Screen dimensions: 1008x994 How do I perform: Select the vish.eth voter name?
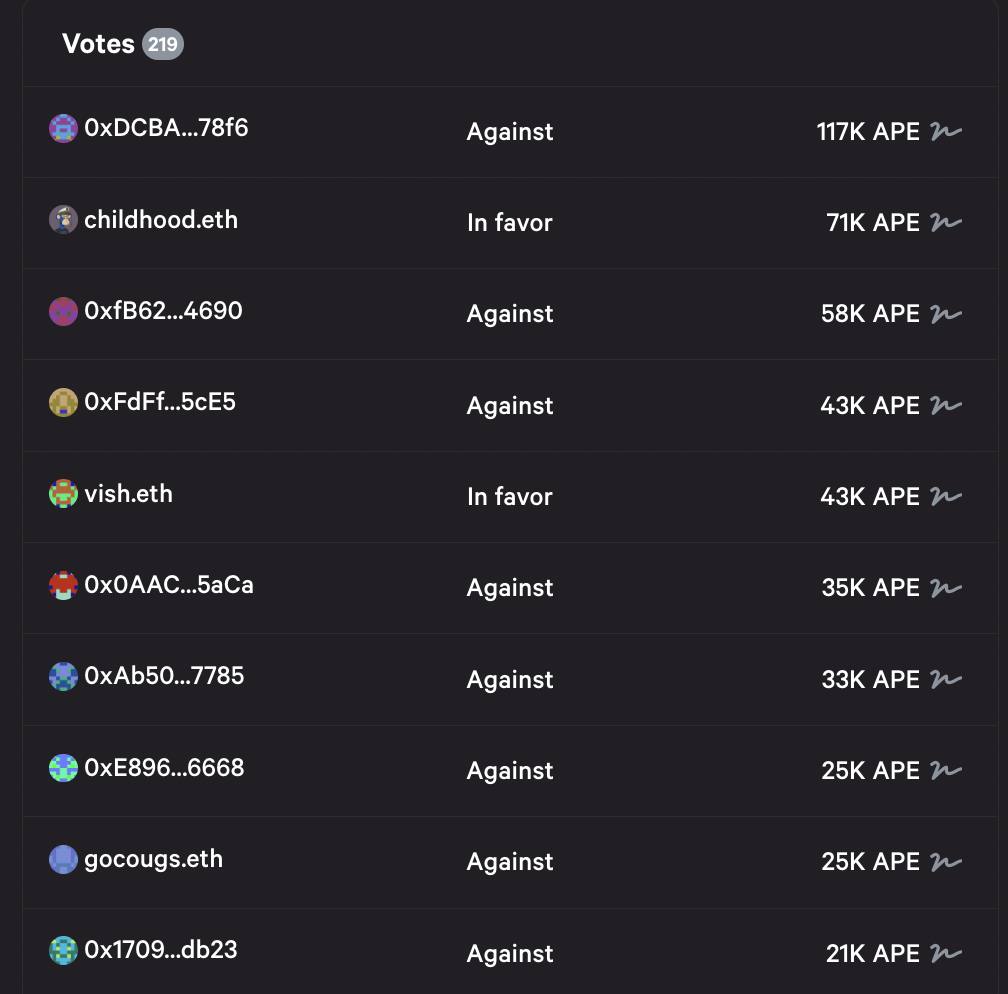pyautogui.click(x=128, y=493)
